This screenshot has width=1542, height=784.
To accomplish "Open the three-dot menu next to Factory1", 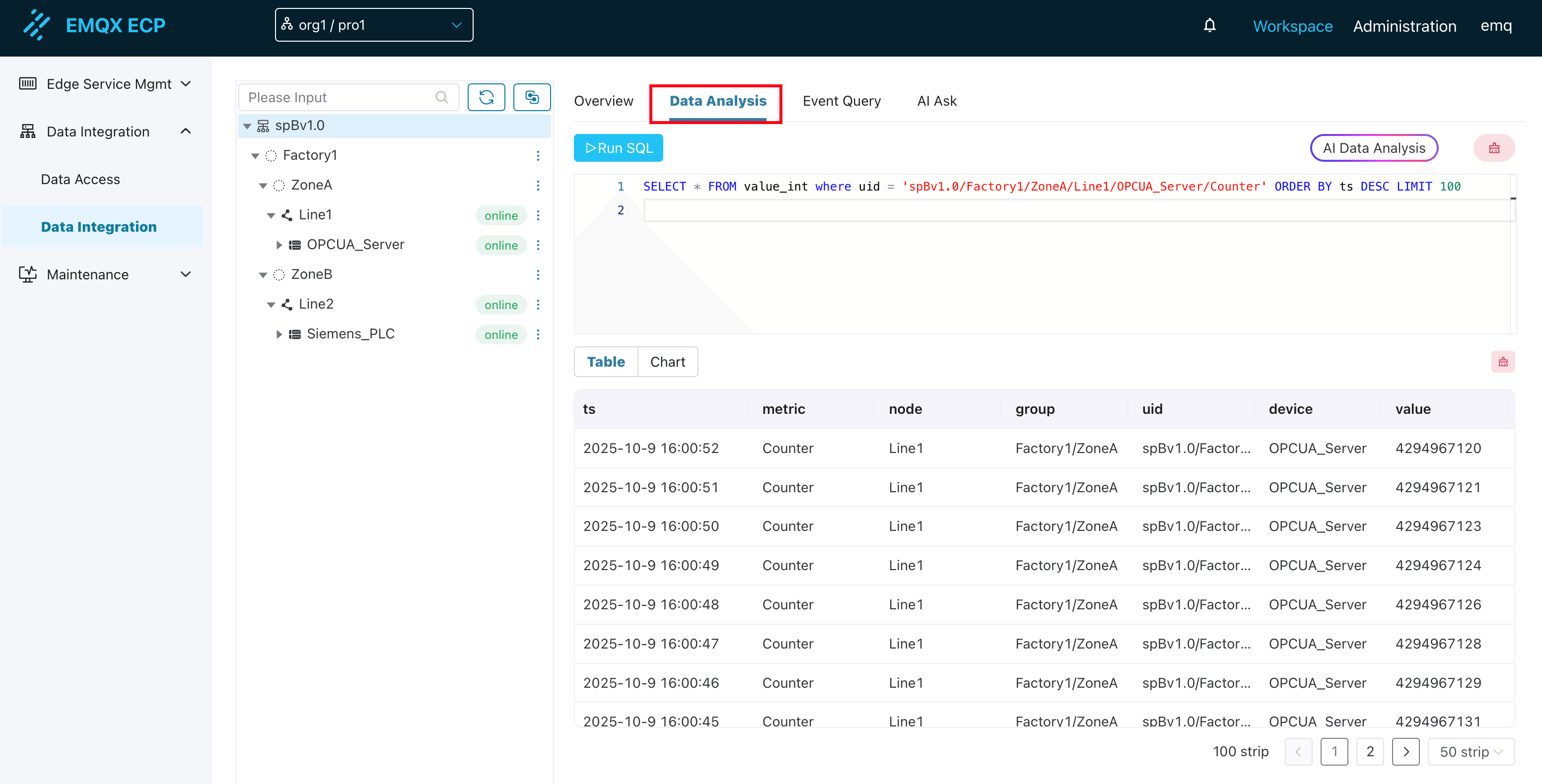I will pos(538,155).
